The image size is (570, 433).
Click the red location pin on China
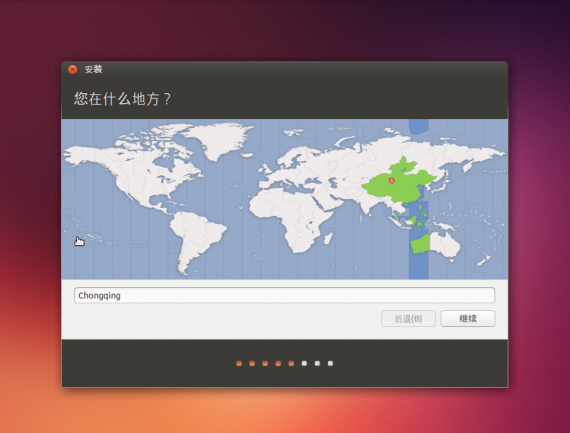pyautogui.click(x=392, y=181)
